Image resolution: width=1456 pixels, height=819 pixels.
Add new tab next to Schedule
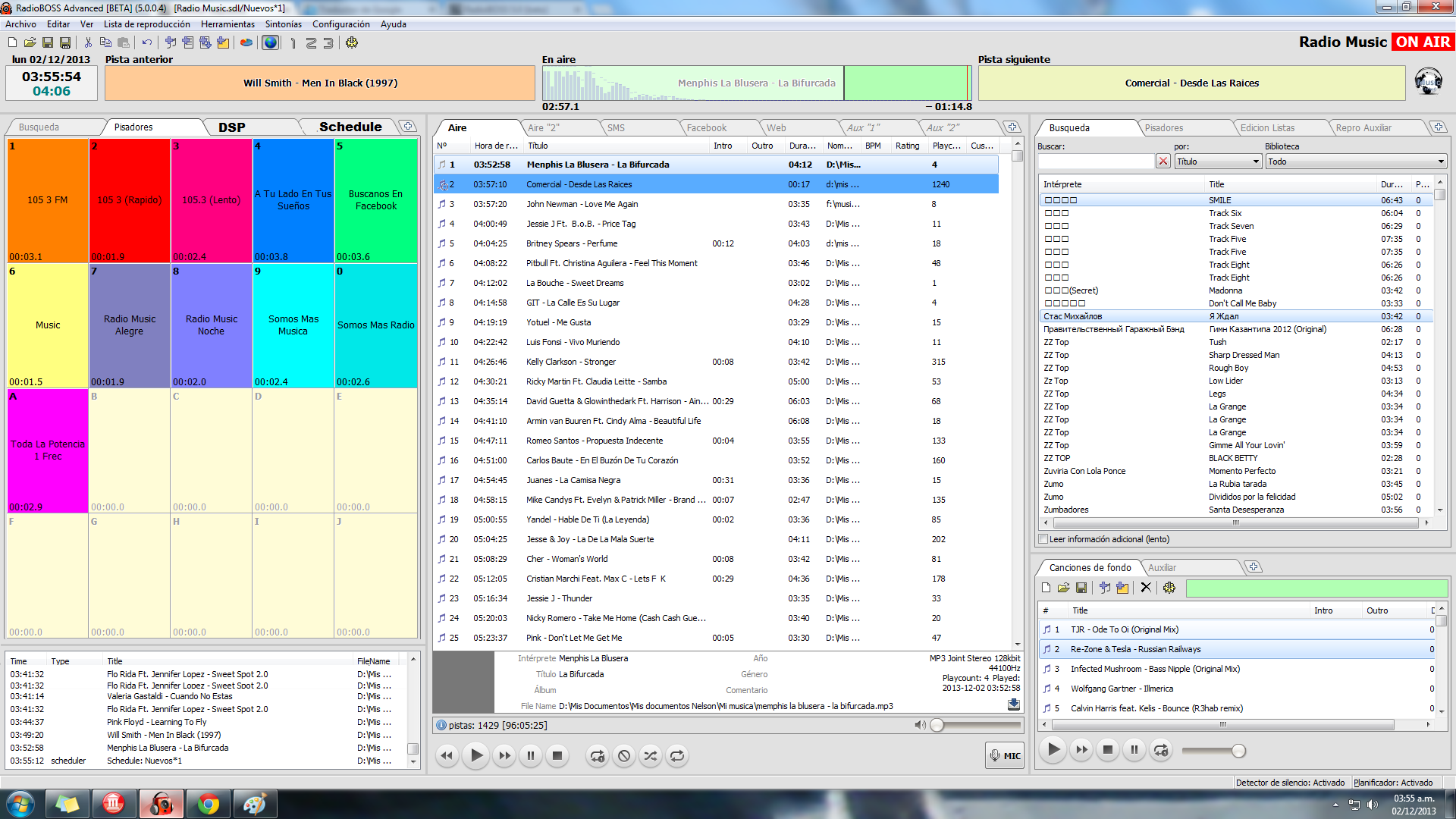[408, 126]
